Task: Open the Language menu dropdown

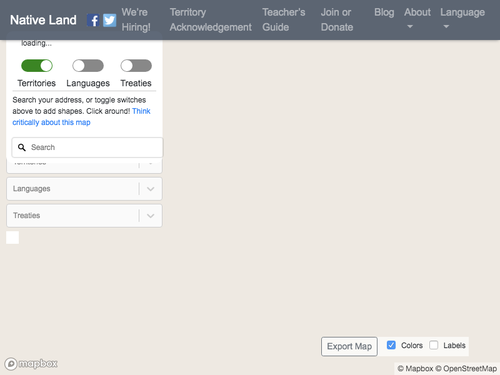Action: pyautogui.click(x=462, y=19)
